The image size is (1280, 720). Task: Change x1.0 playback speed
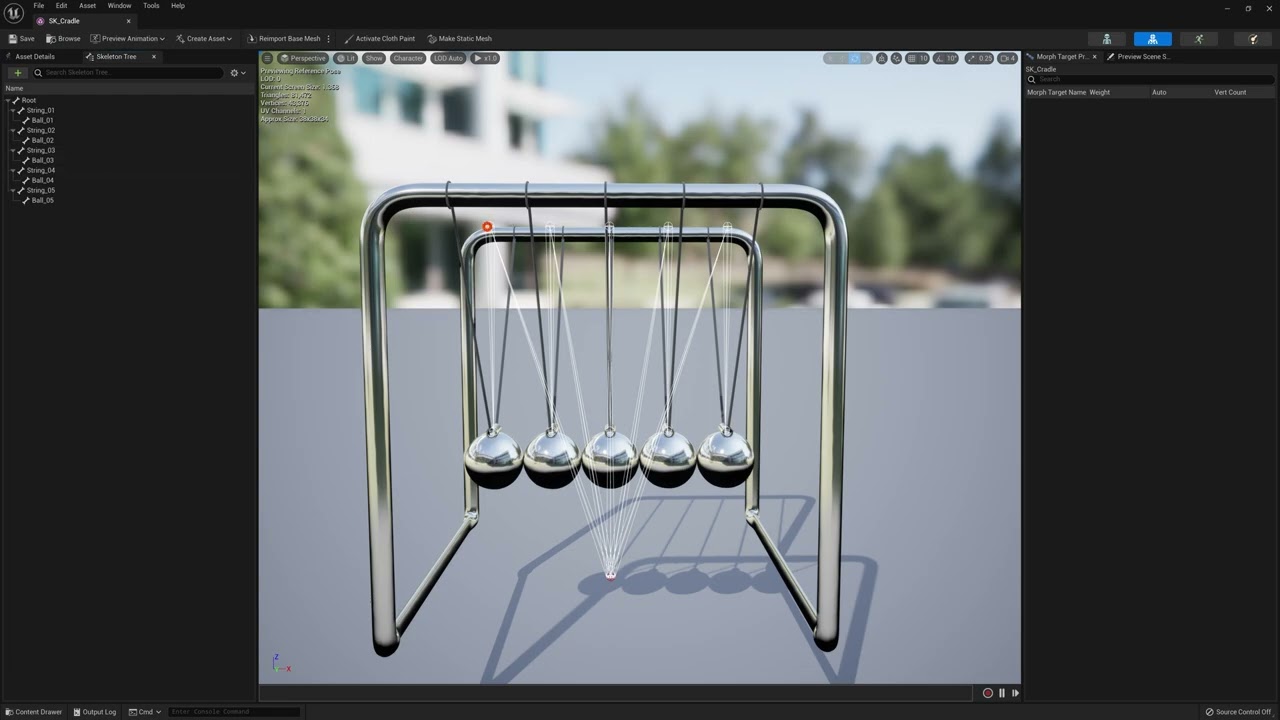[x=485, y=58]
